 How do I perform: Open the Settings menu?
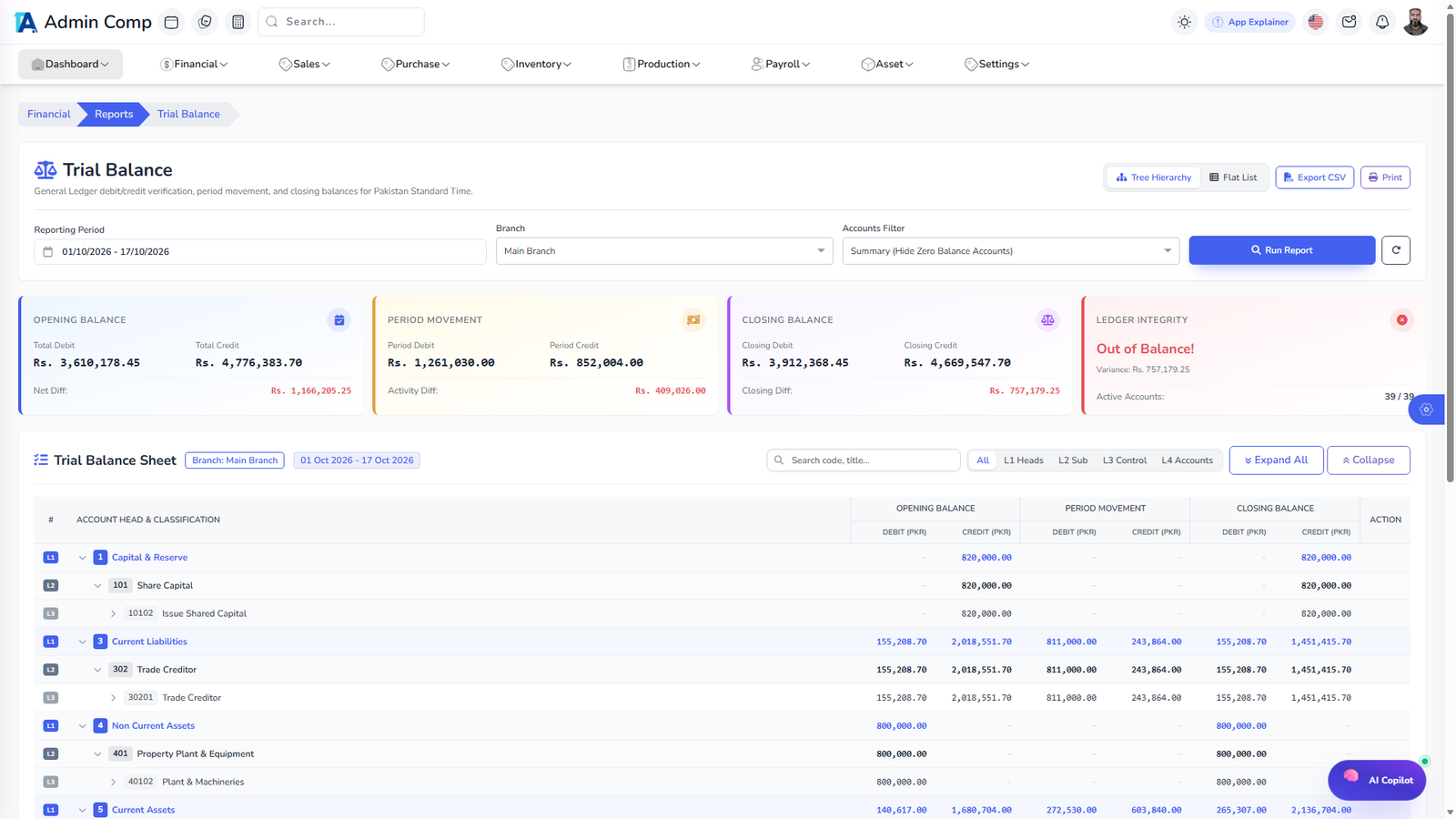996,65
